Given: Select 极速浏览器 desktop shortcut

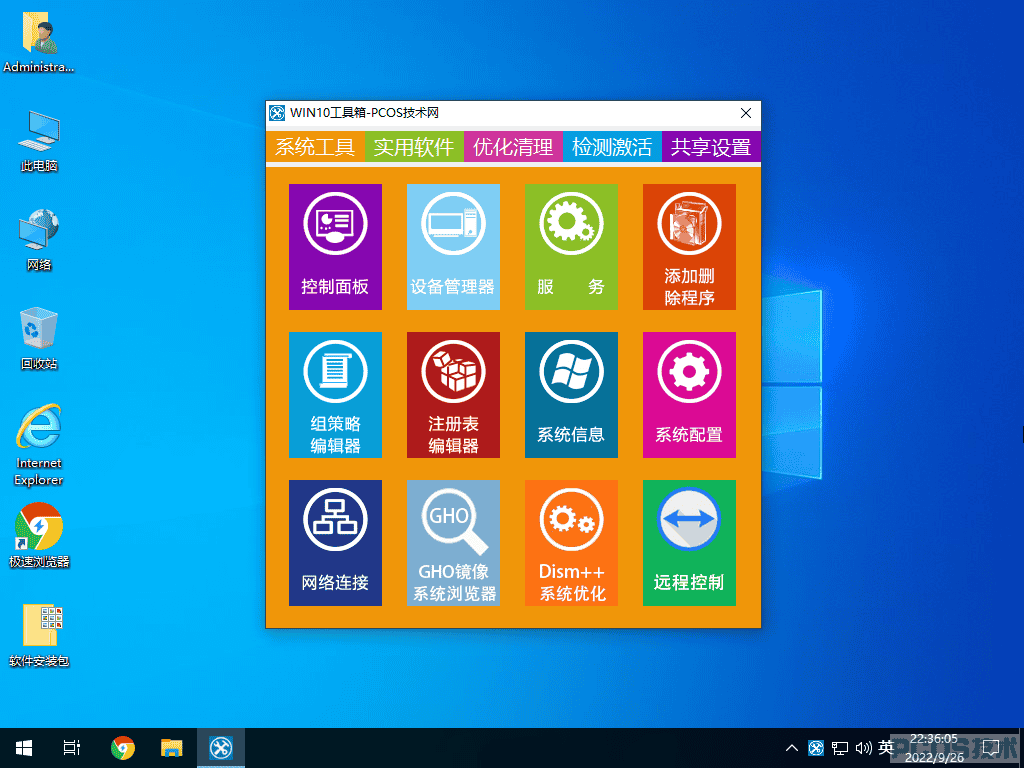Looking at the screenshot, I should (x=39, y=536).
